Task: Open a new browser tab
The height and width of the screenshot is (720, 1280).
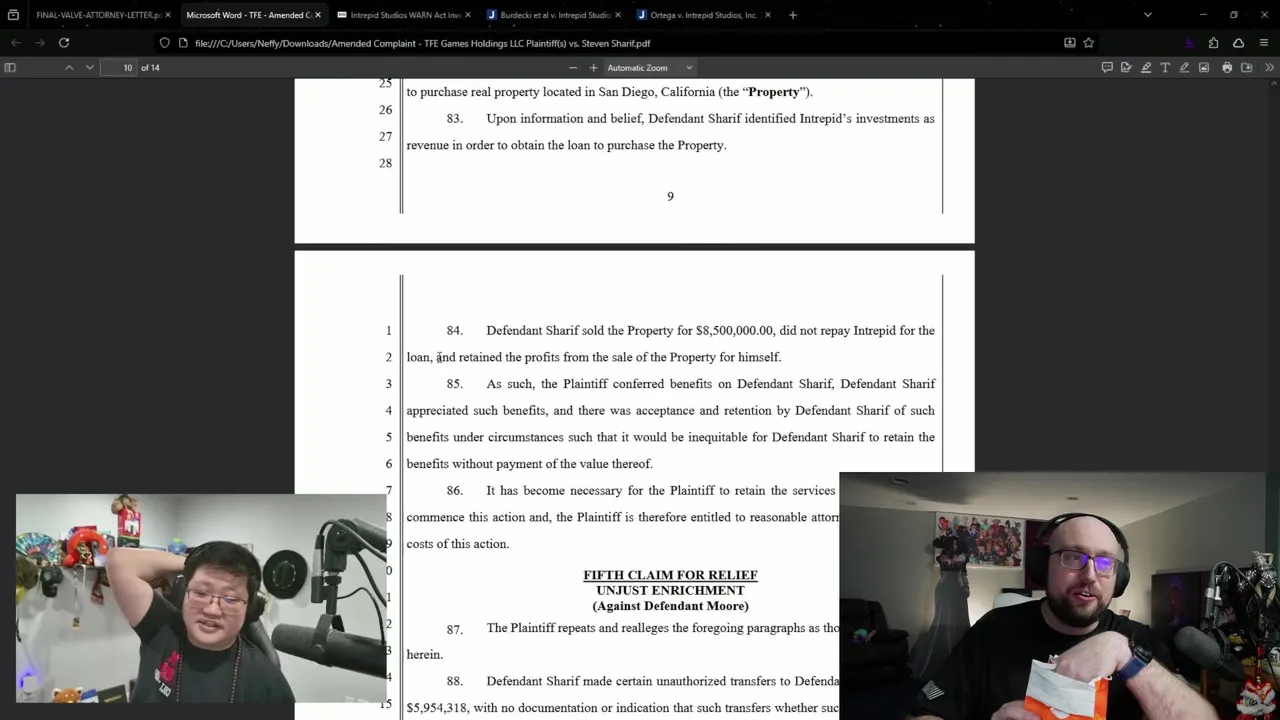Action: point(793,15)
